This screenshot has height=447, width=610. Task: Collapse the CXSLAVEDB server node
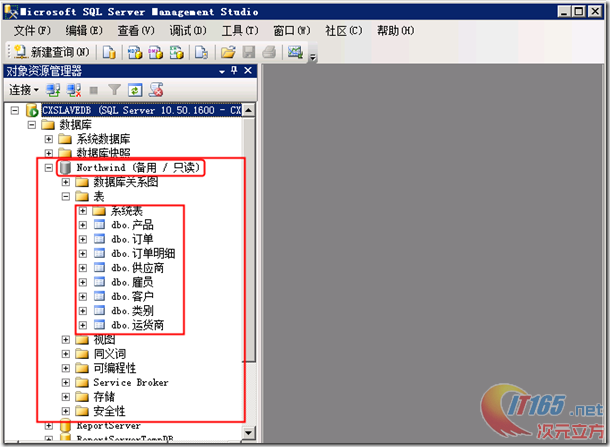click(15, 110)
